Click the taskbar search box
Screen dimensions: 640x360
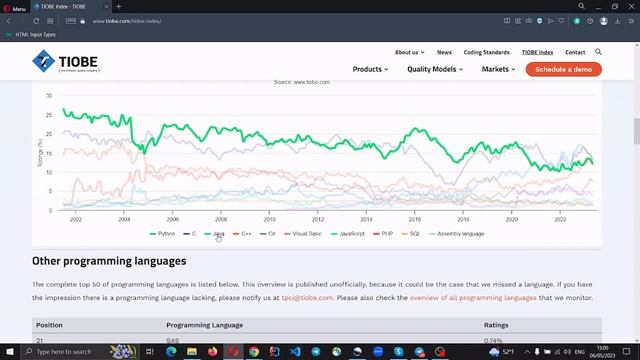pos(80,351)
